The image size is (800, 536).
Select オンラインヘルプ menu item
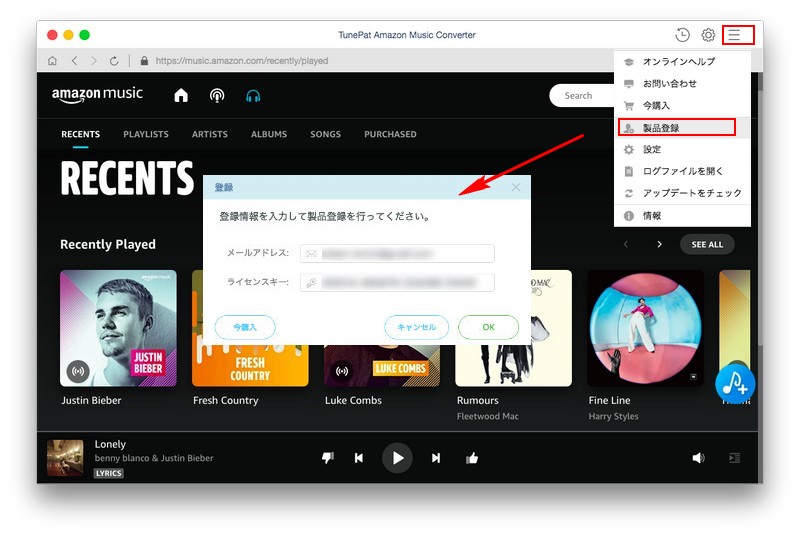[x=682, y=62]
